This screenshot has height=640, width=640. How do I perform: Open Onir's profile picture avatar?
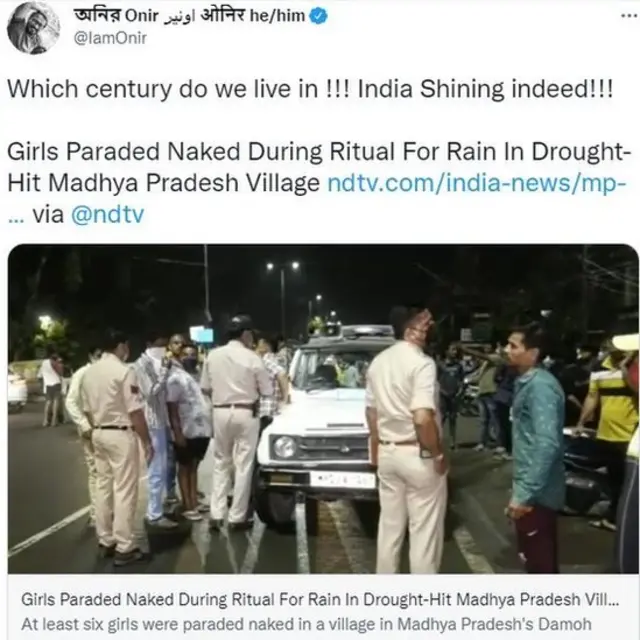(34, 29)
